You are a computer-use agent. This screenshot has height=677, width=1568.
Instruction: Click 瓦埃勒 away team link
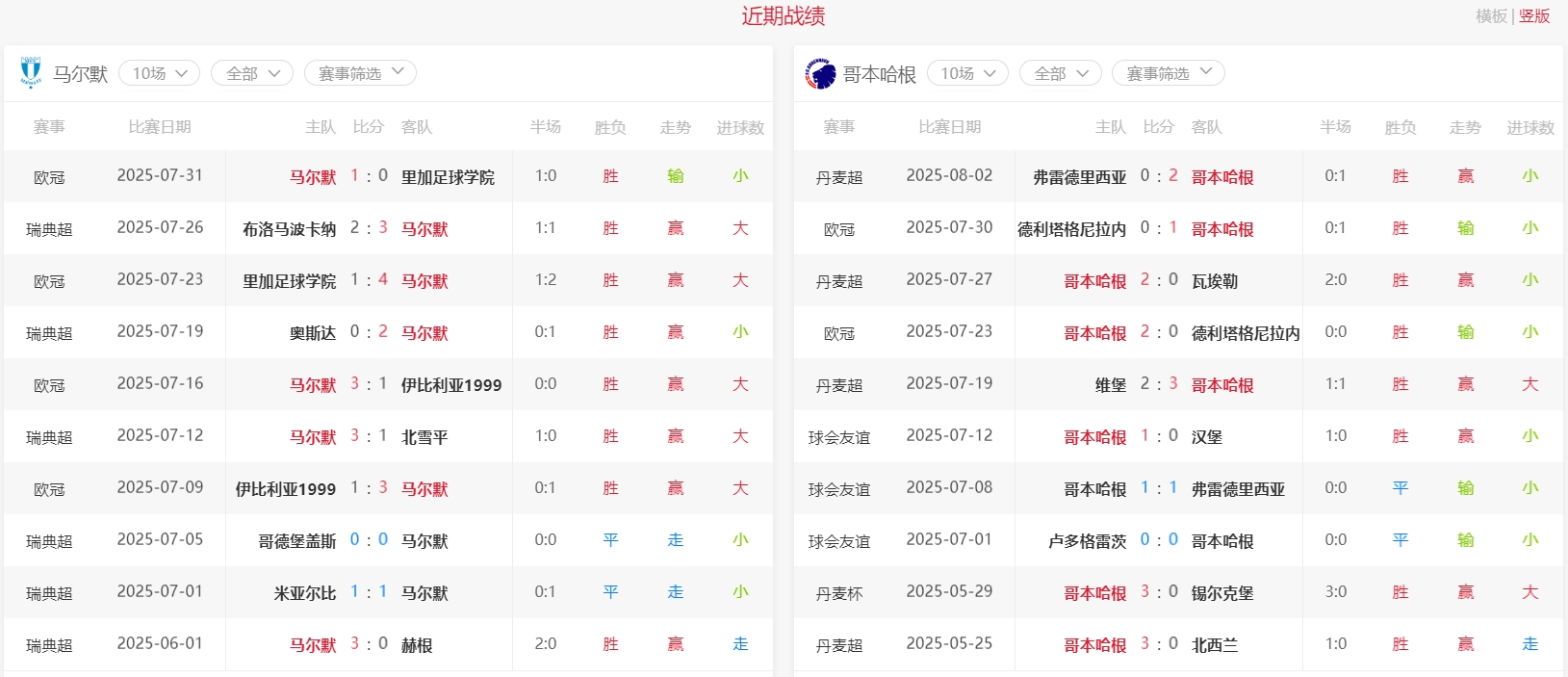tap(1214, 281)
